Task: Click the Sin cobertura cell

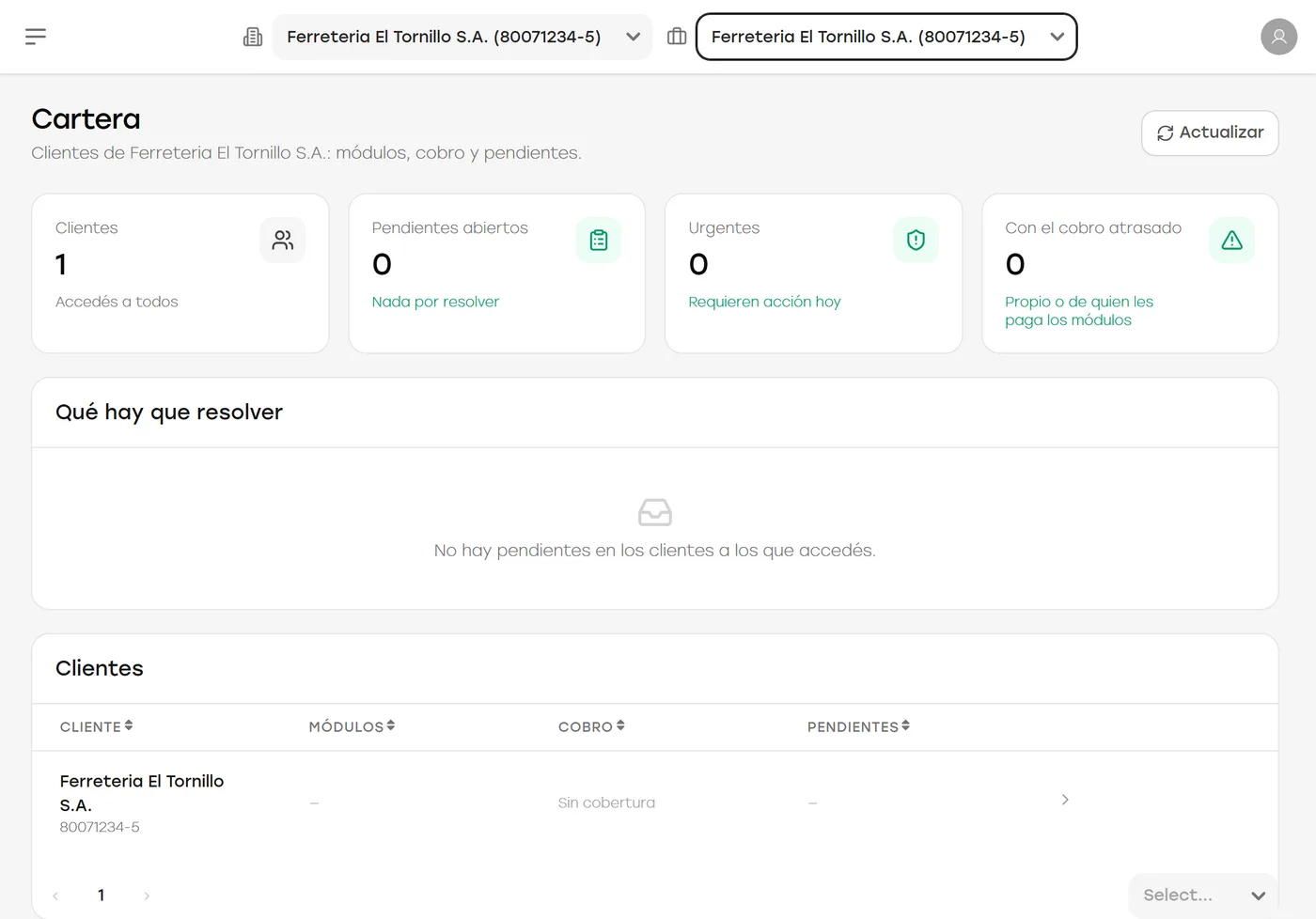Action: click(x=606, y=802)
